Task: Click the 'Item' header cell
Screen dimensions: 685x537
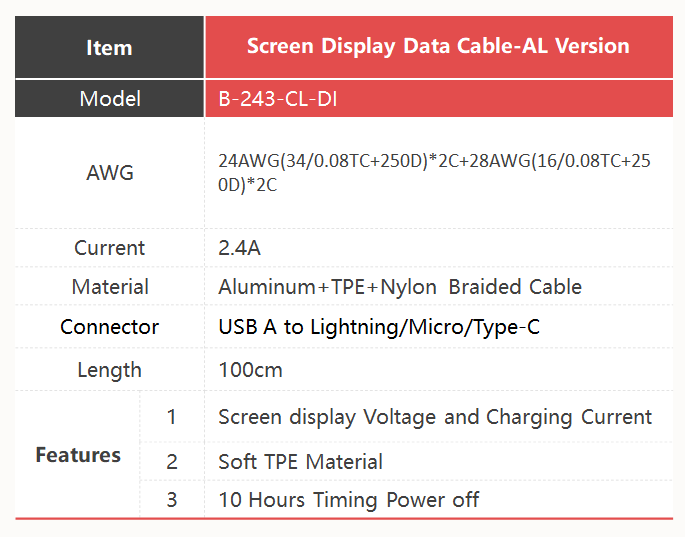Action: click(x=109, y=47)
